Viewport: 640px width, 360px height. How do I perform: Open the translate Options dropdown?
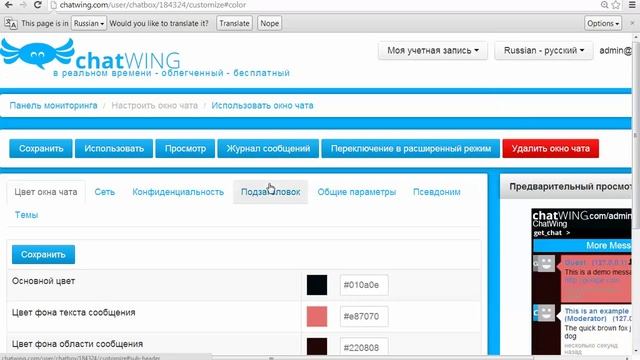603,23
